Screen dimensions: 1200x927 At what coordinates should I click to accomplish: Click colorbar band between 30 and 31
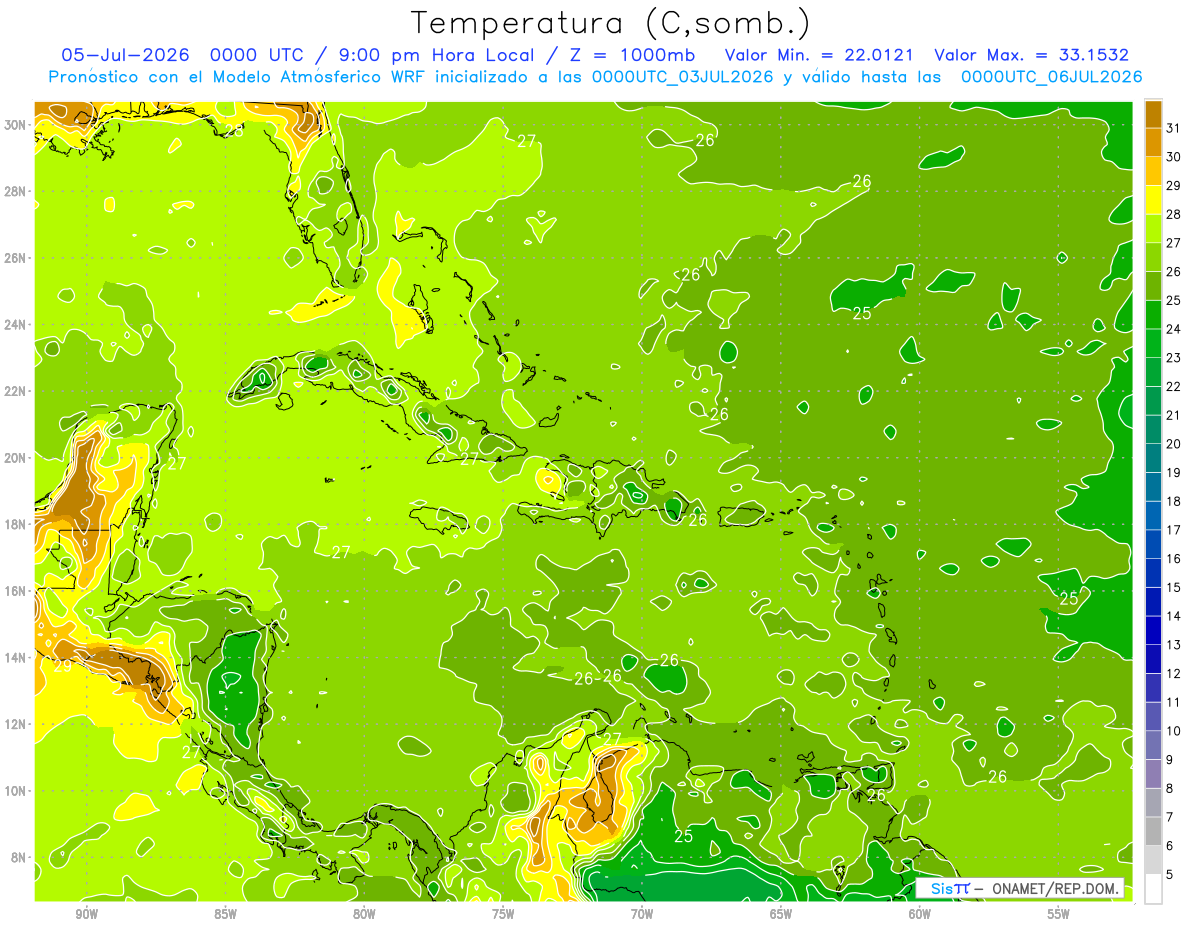(x=1153, y=141)
